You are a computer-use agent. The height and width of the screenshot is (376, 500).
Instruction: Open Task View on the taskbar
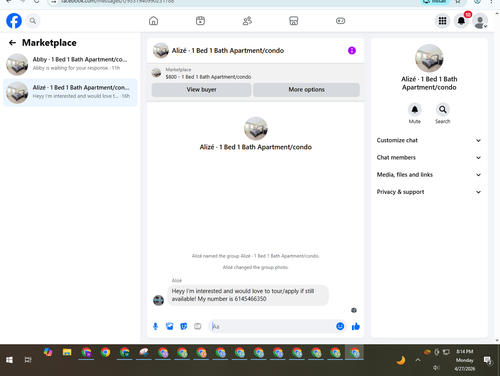(x=28, y=360)
